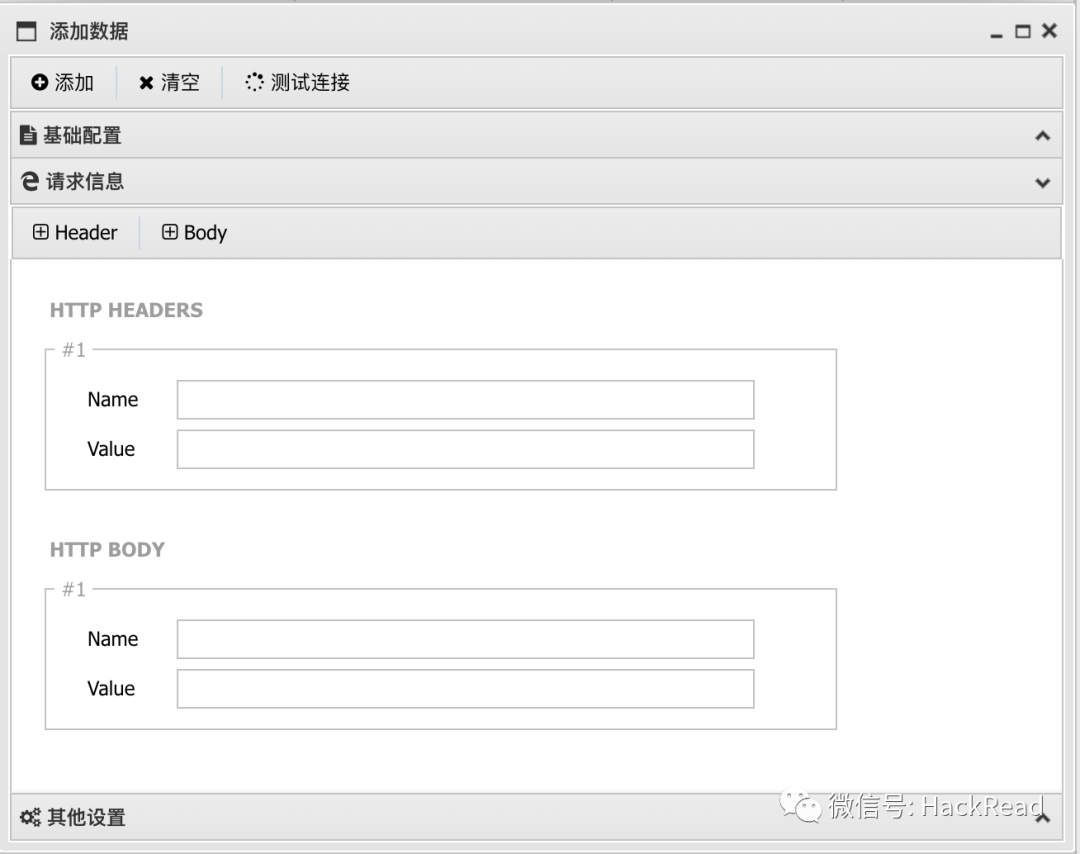Screen dimensions: 1080x854
Task: Open the 请求信息 panel header
Action: (537, 182)
